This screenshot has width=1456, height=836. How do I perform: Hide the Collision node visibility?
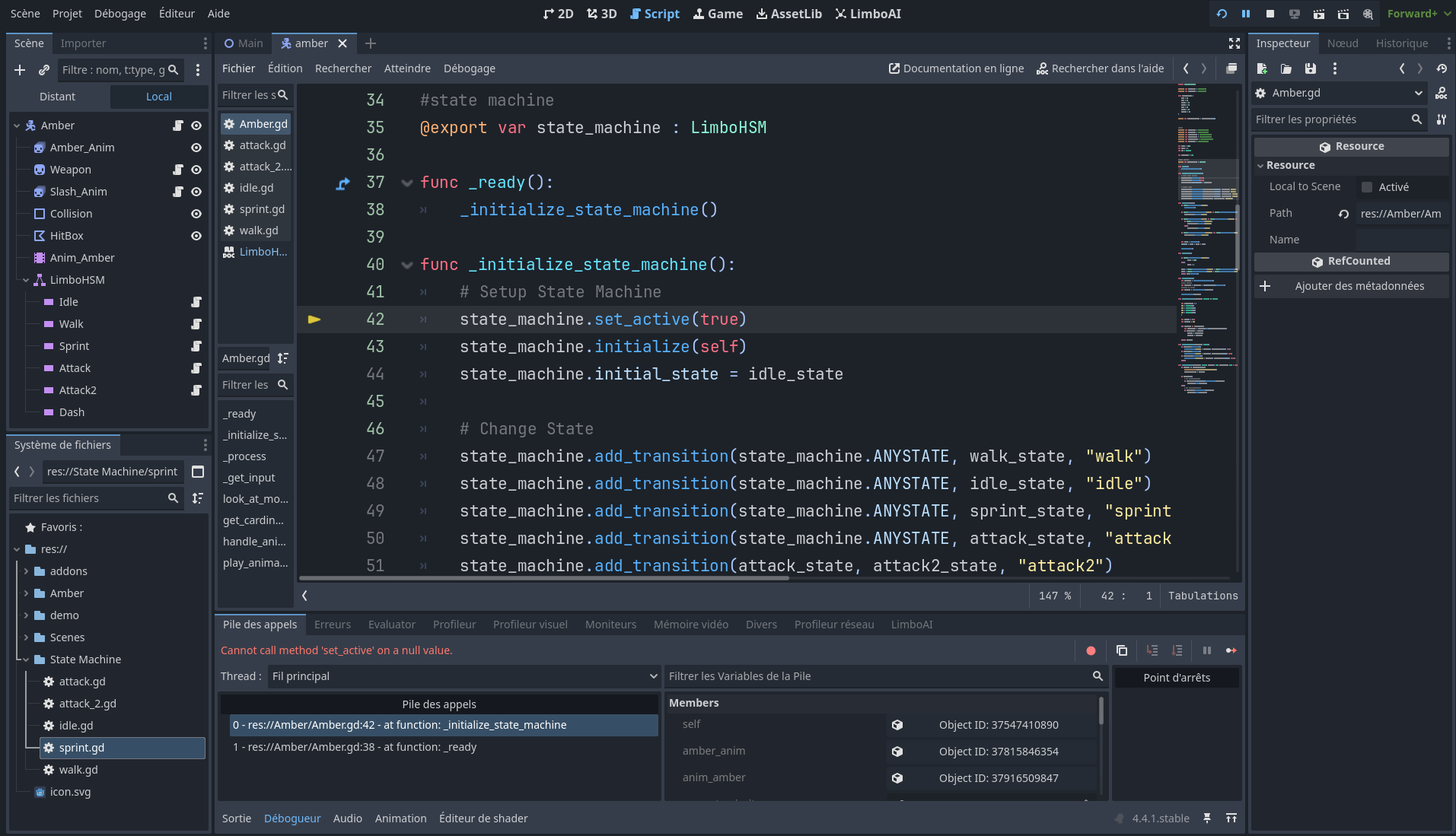196,214
